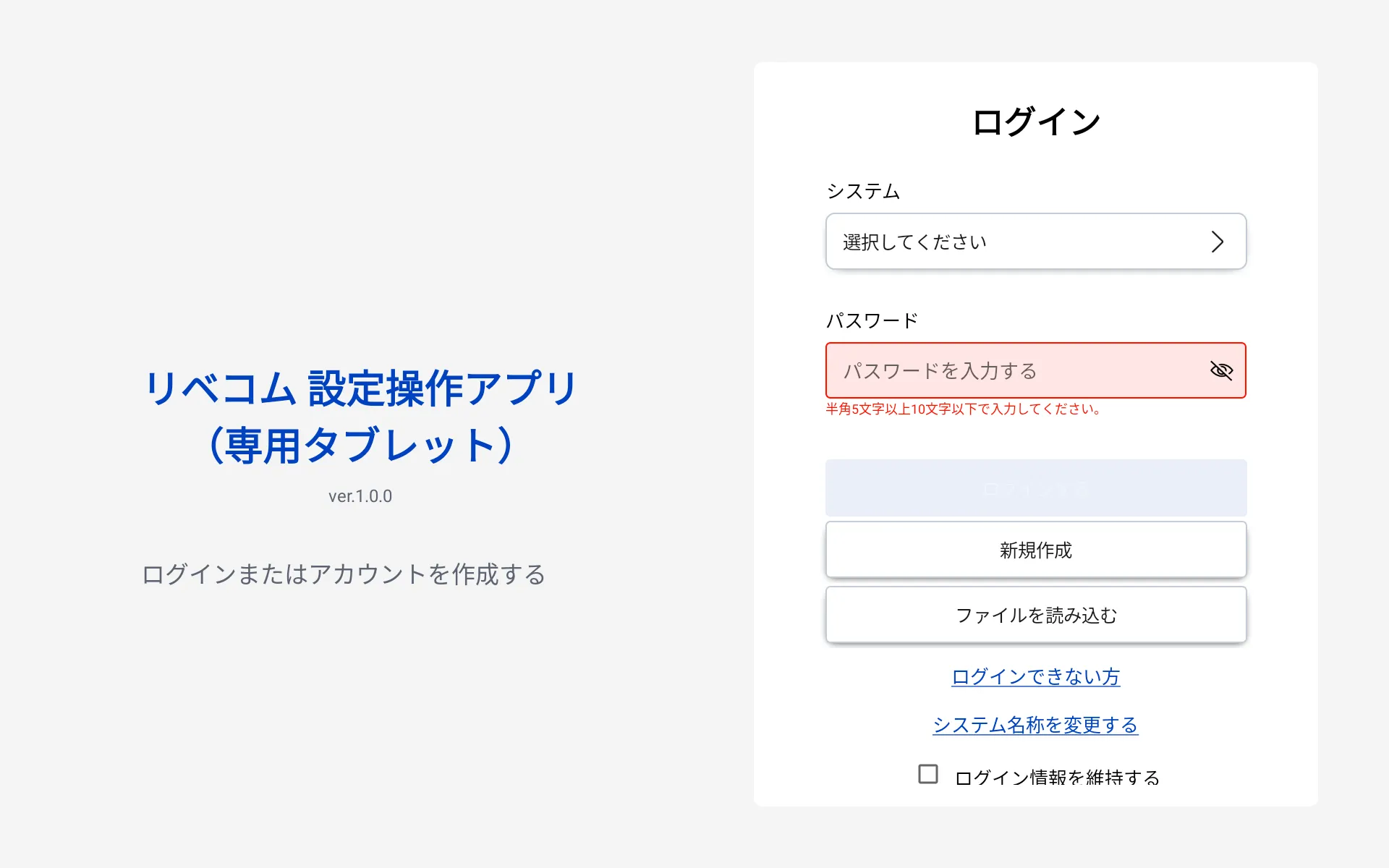Follow the システム名称を変更する link
This screenshot has height=868, width=1389.
pos(1035,725)
